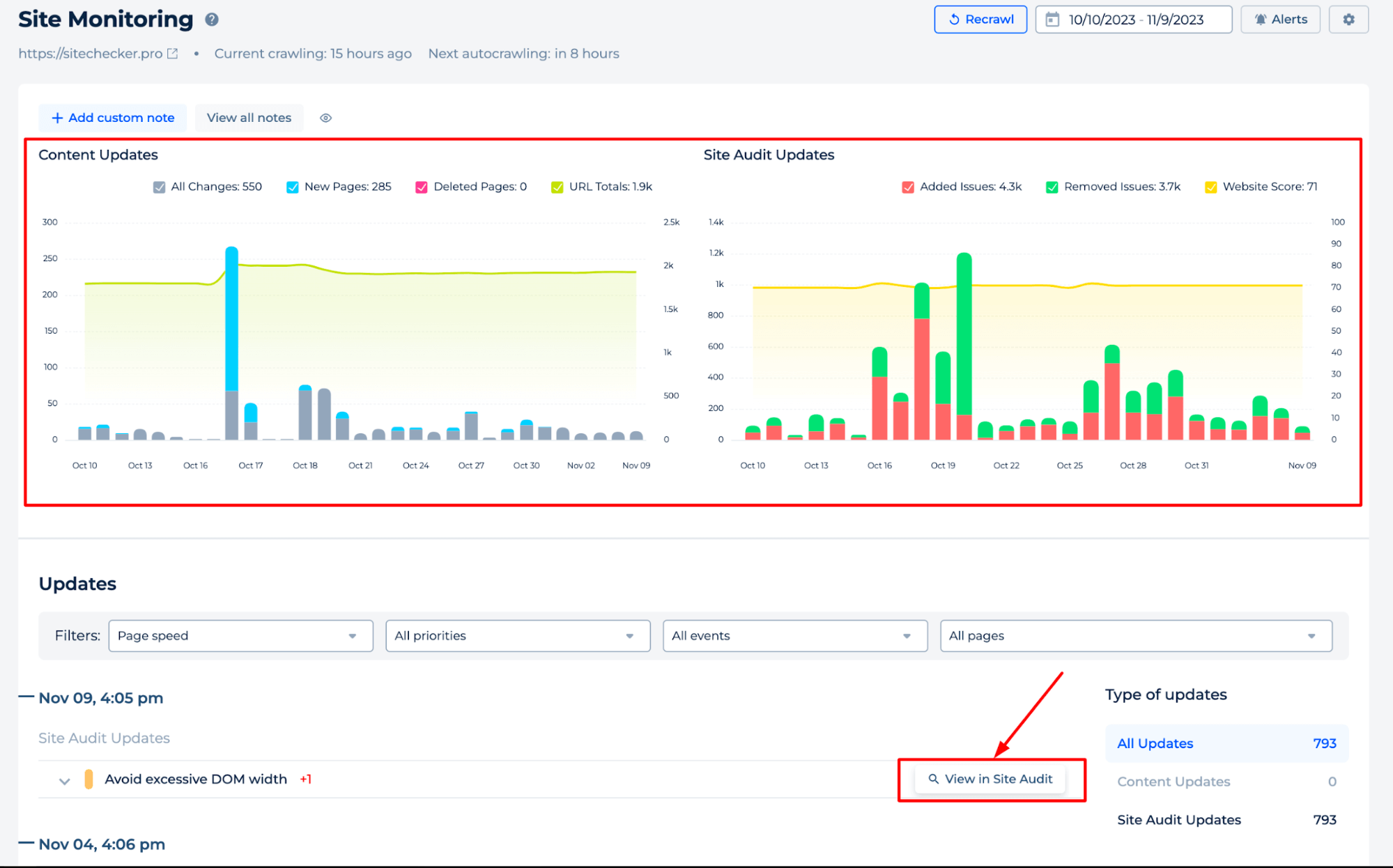The image size is (1393, 868).
Task: Click the View in Site Audit icon
Action: [x=931, y=779]
